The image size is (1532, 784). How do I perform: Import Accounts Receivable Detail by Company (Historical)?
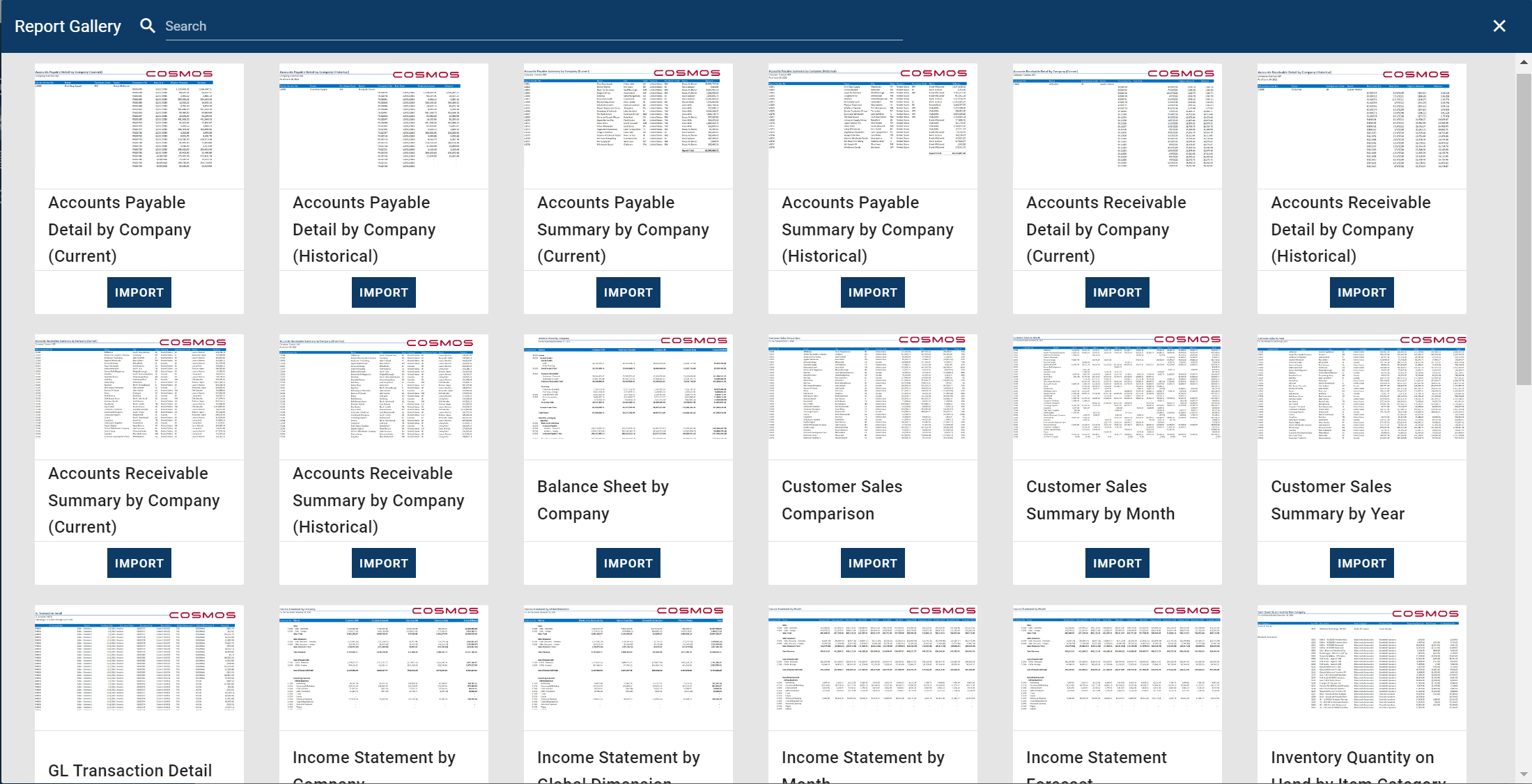click(1362, 292)
